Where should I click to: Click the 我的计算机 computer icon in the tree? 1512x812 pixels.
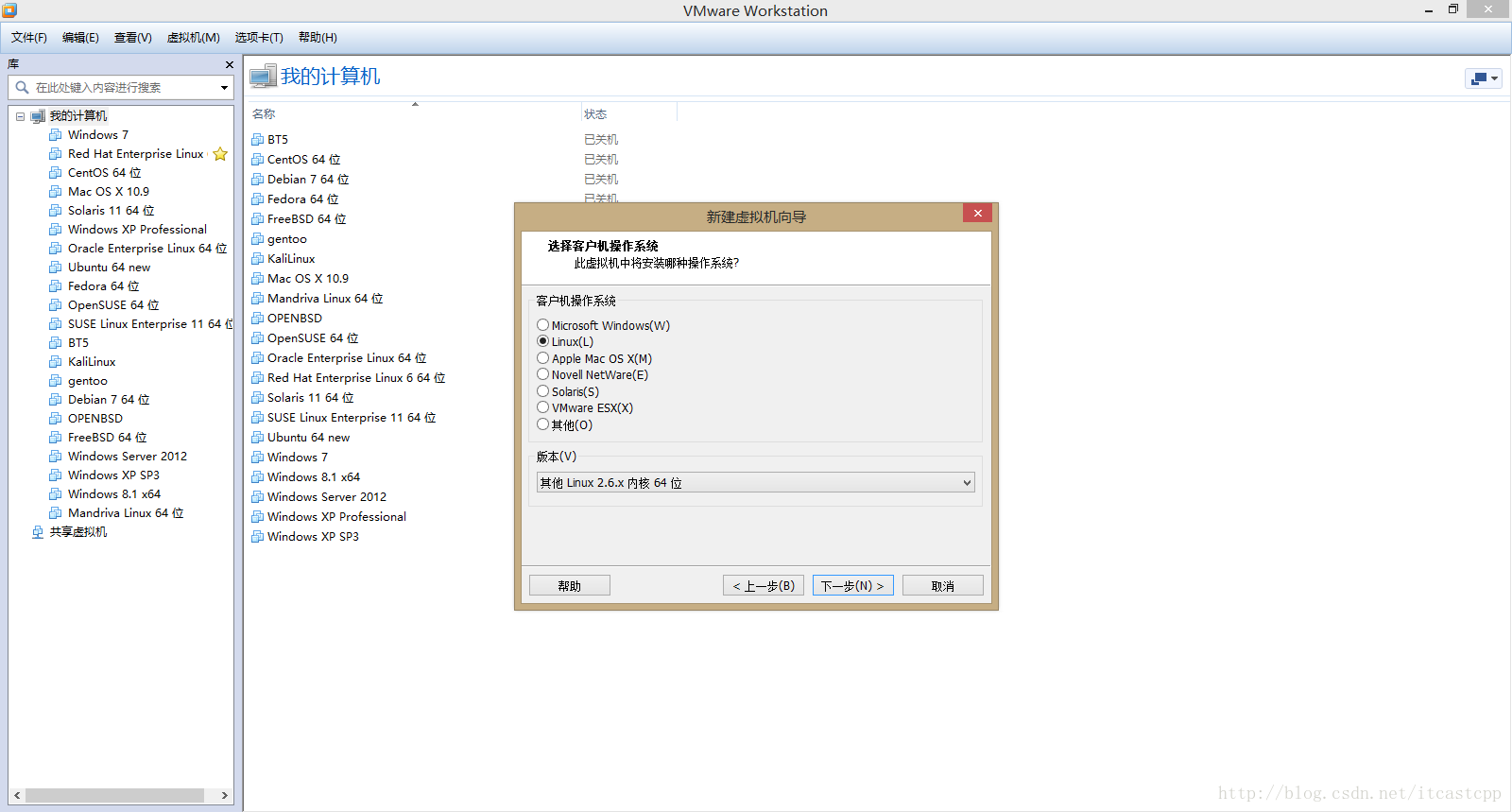pyautogui.click(x=38, y=116)
